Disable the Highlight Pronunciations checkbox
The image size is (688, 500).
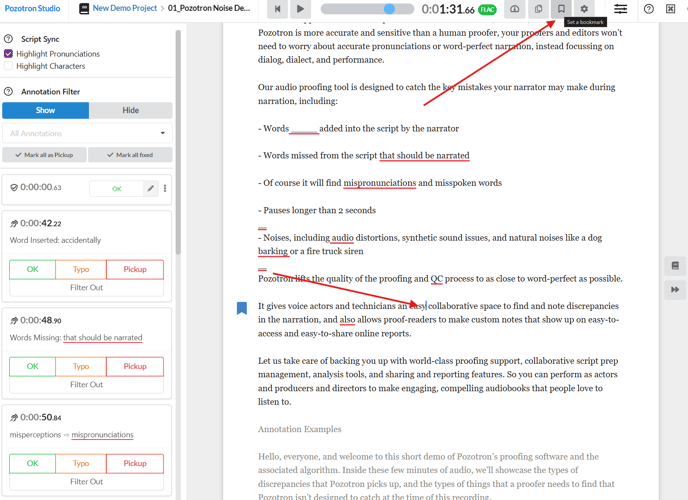(8, 54)
